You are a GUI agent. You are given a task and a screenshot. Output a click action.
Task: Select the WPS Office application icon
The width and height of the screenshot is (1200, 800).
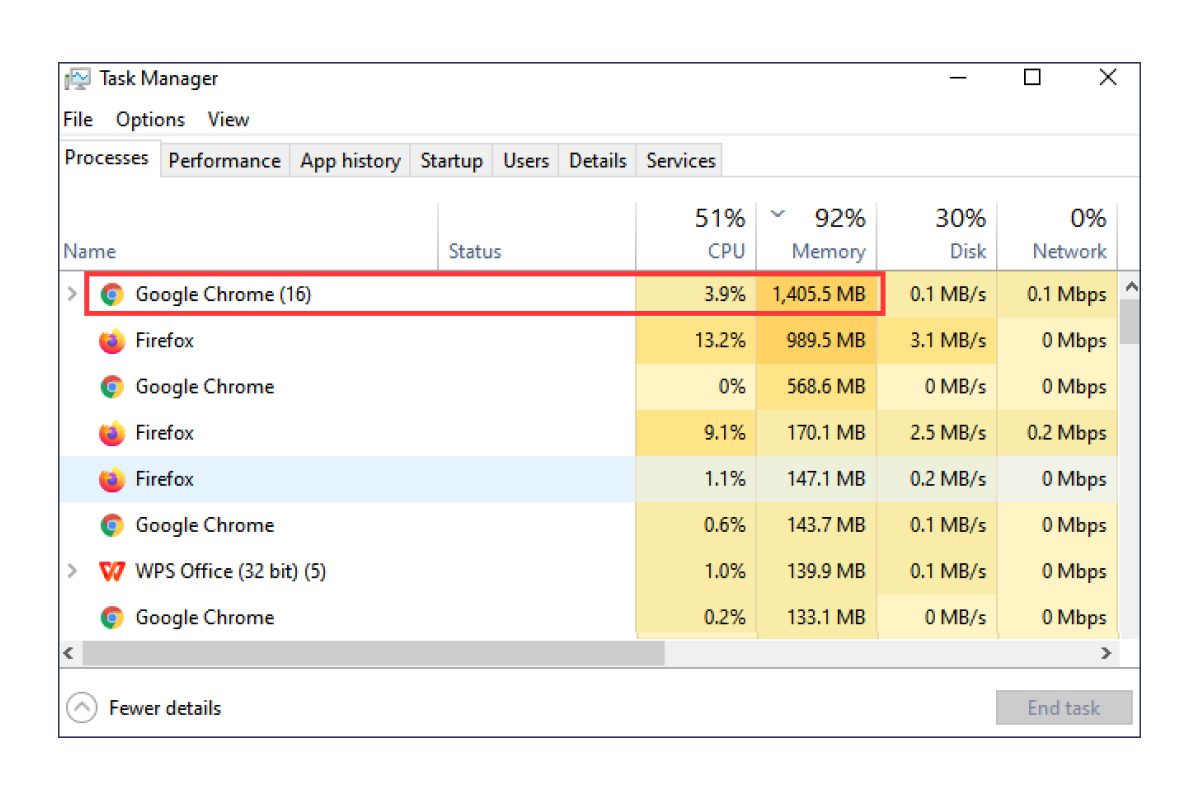pos(112,571)
